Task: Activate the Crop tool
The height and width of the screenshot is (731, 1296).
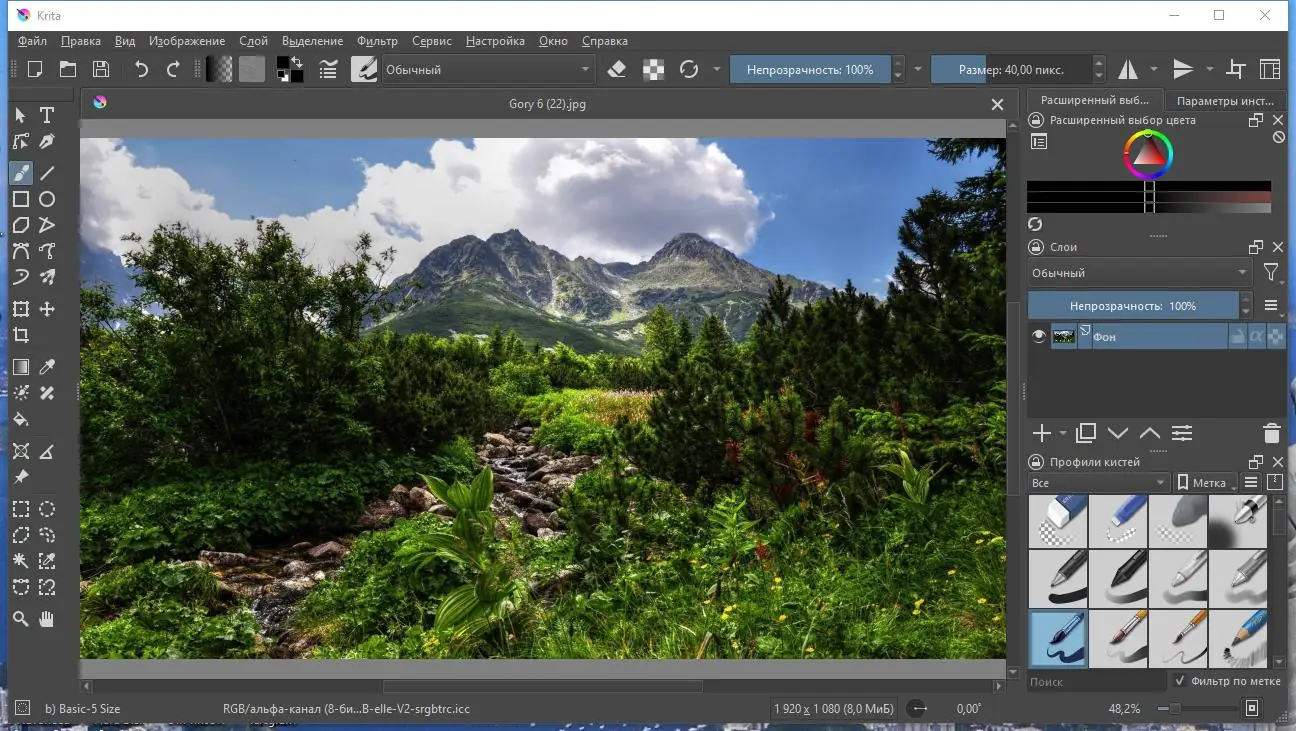Action: (20, 335)
